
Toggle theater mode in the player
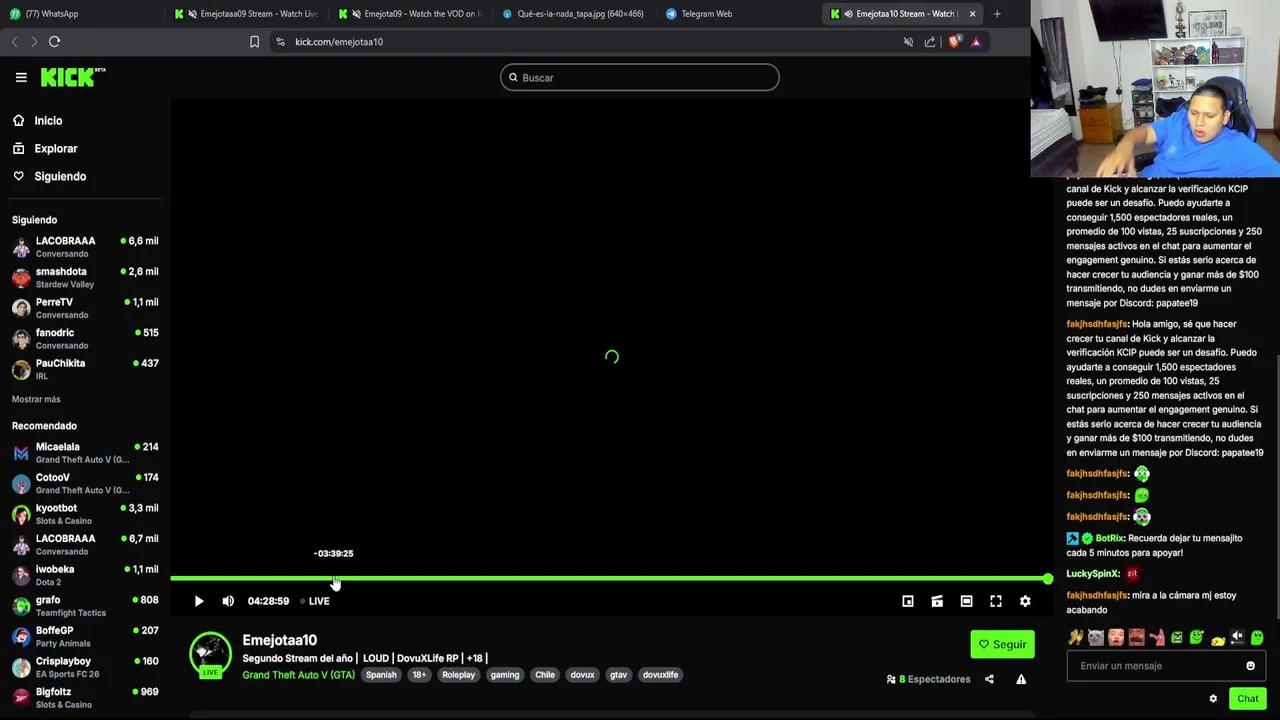[966, 601]
